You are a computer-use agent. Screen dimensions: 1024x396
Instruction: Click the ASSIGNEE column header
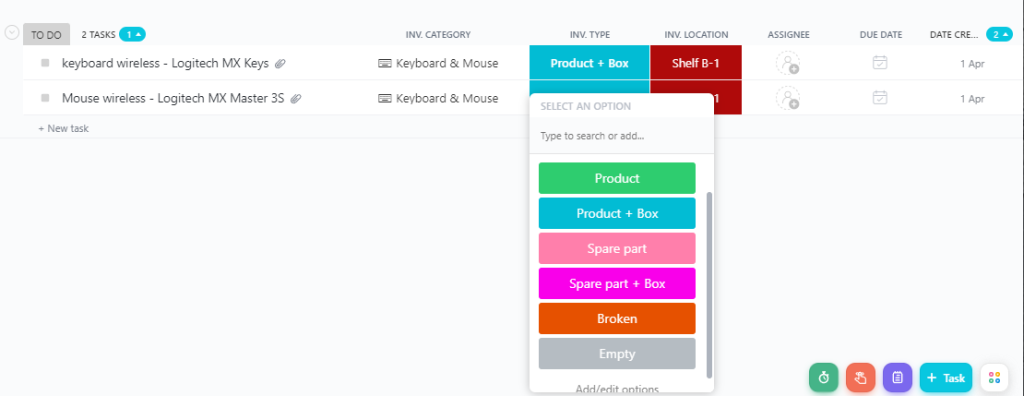point(788,35)
